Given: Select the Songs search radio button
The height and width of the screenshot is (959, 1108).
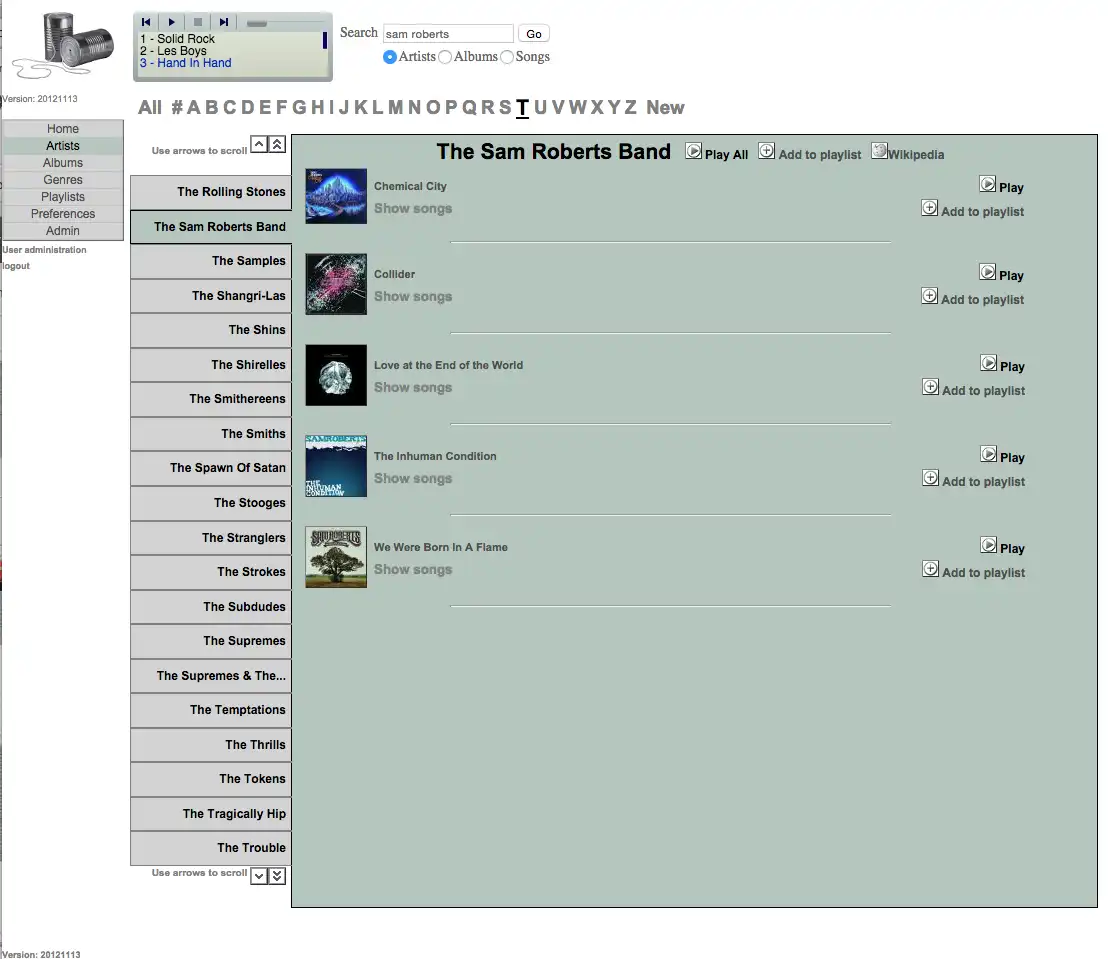Looking at the screenshot, I should pyautogui.click(x=507, y=57).
